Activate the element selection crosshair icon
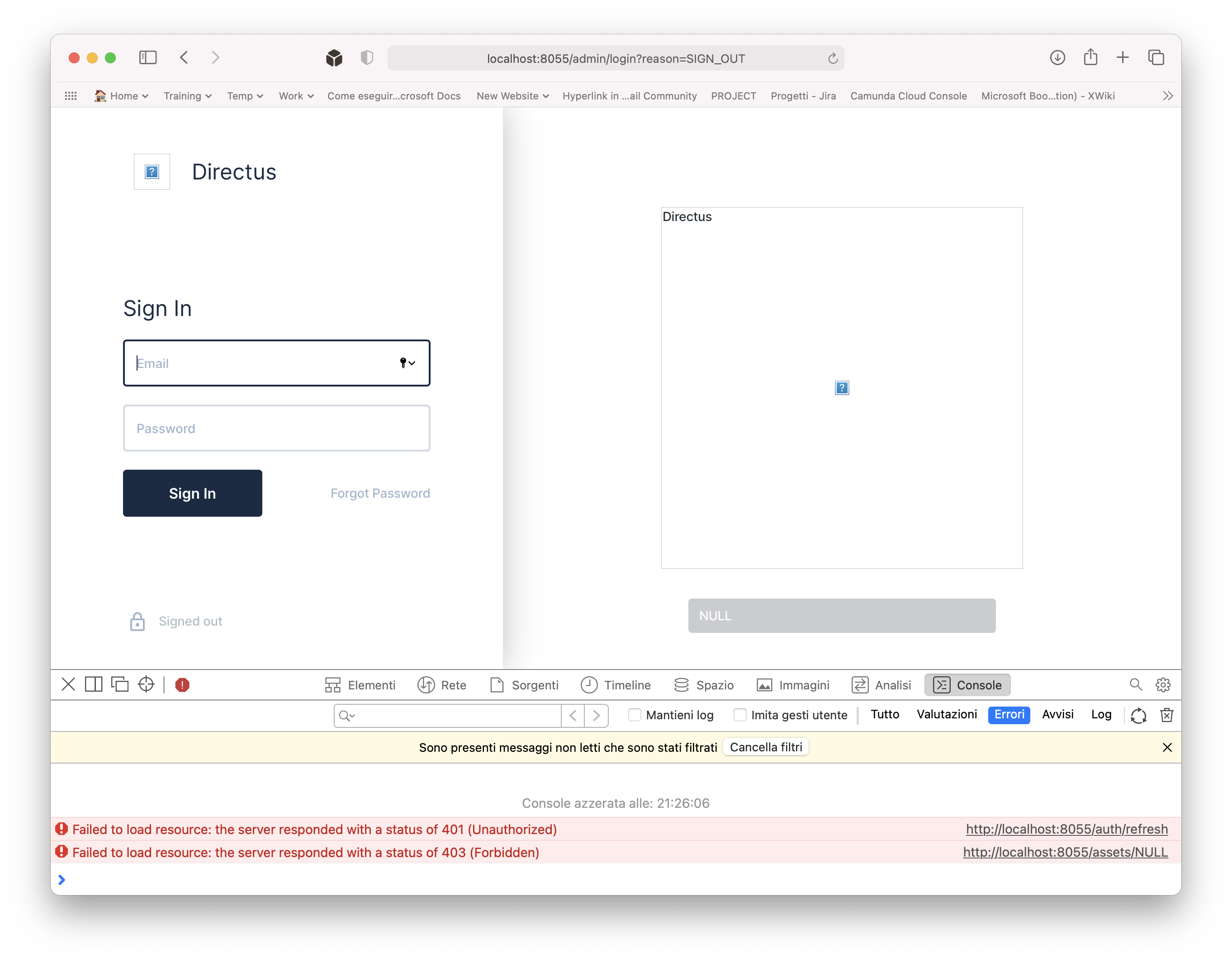Image resolution: width=1232 pixels, height=962 pixels. [146, 684]
